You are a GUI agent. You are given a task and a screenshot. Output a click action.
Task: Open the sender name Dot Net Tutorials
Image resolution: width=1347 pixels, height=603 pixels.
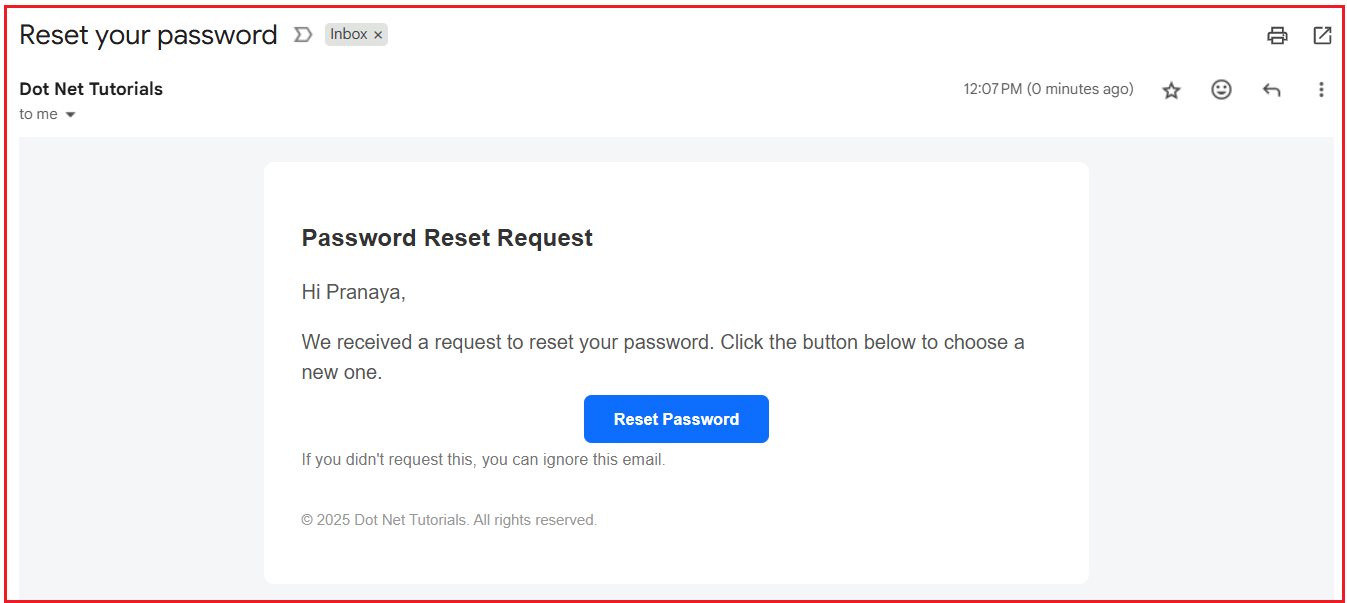coord(90,89)
